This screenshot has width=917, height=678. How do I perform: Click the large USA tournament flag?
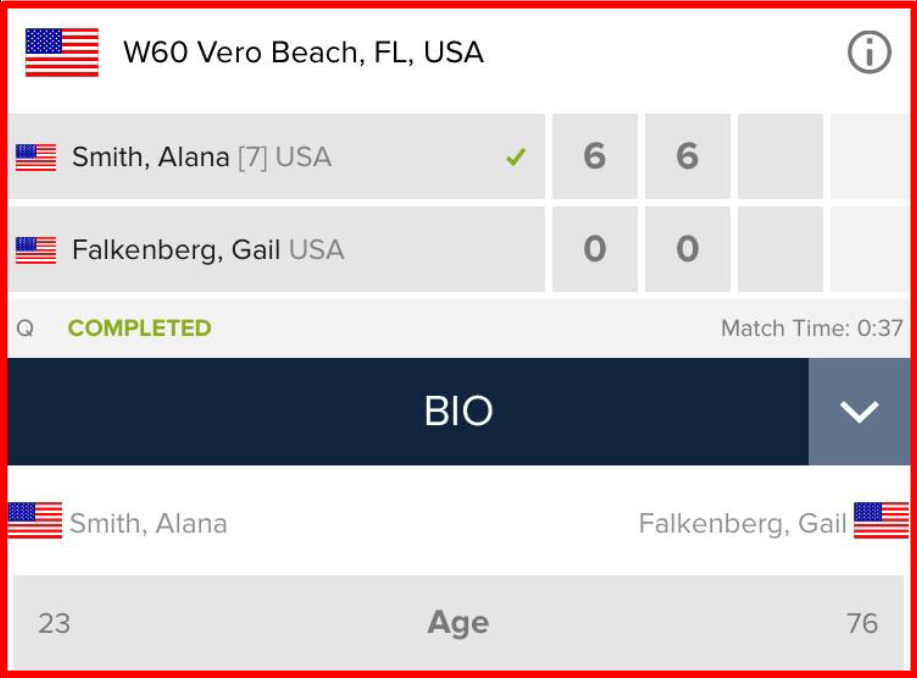(62, 52)
